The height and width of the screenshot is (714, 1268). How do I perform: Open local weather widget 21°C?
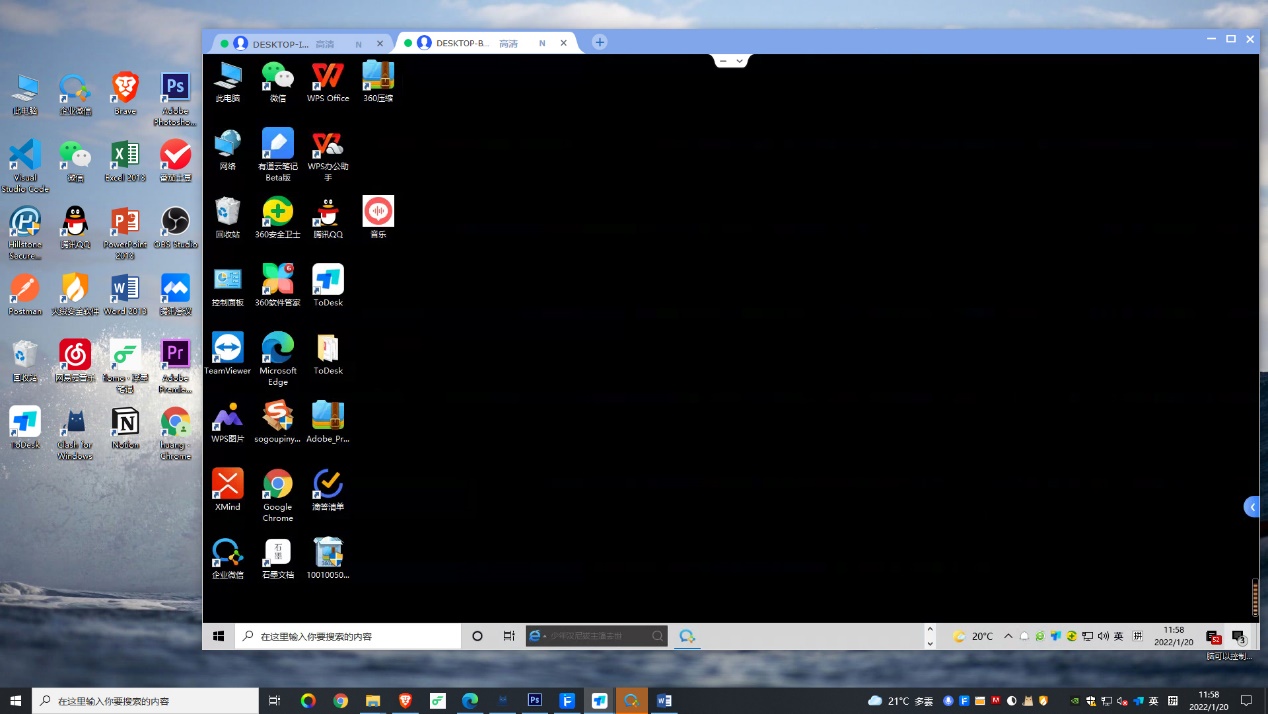click(901, 701)
